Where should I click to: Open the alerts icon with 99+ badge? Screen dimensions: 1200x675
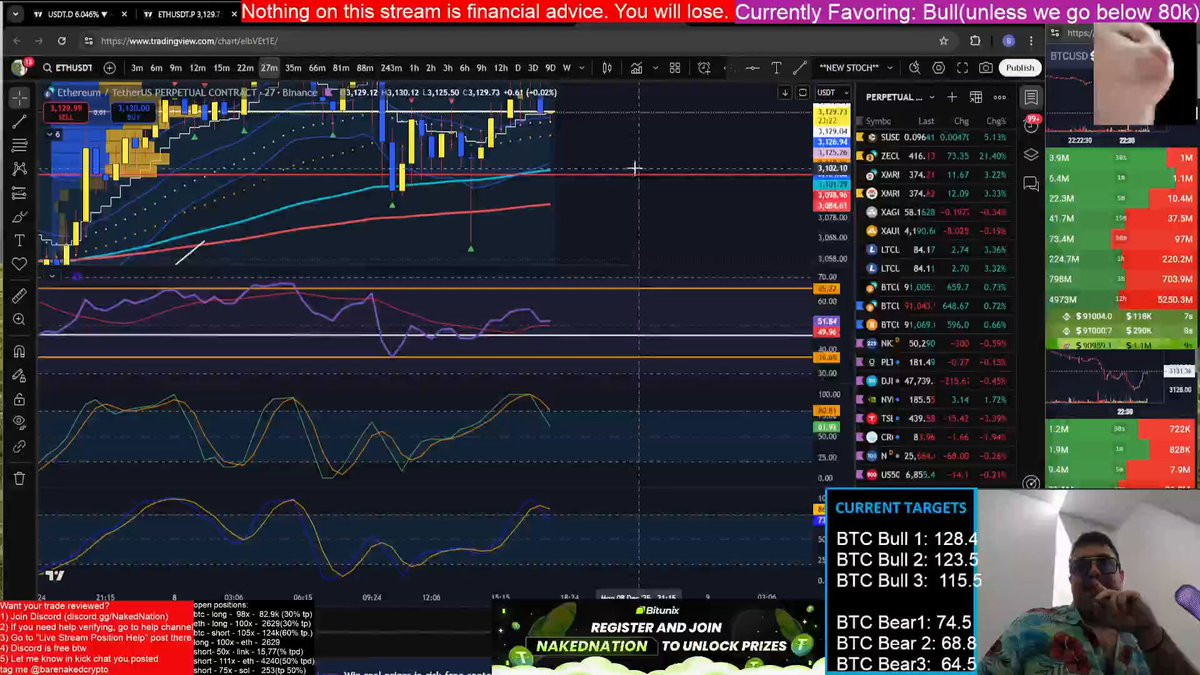pos(1031,126)
